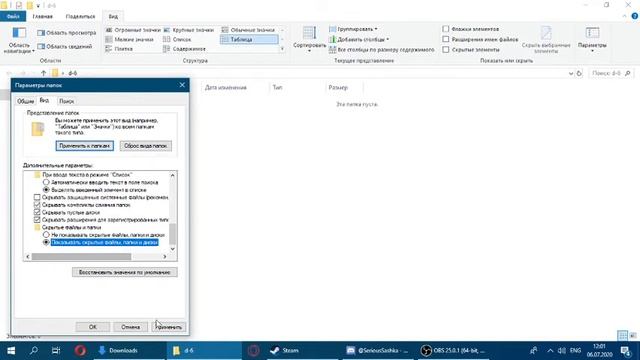This screenshot has height=360, width=640.
Task: Choose the 'Список' layout
Action: coord(178,39)
